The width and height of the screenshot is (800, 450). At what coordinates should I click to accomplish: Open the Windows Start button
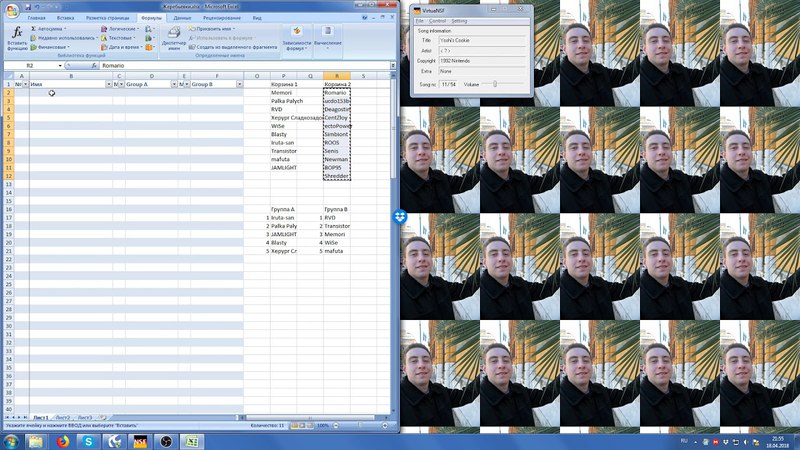point(11,441)
